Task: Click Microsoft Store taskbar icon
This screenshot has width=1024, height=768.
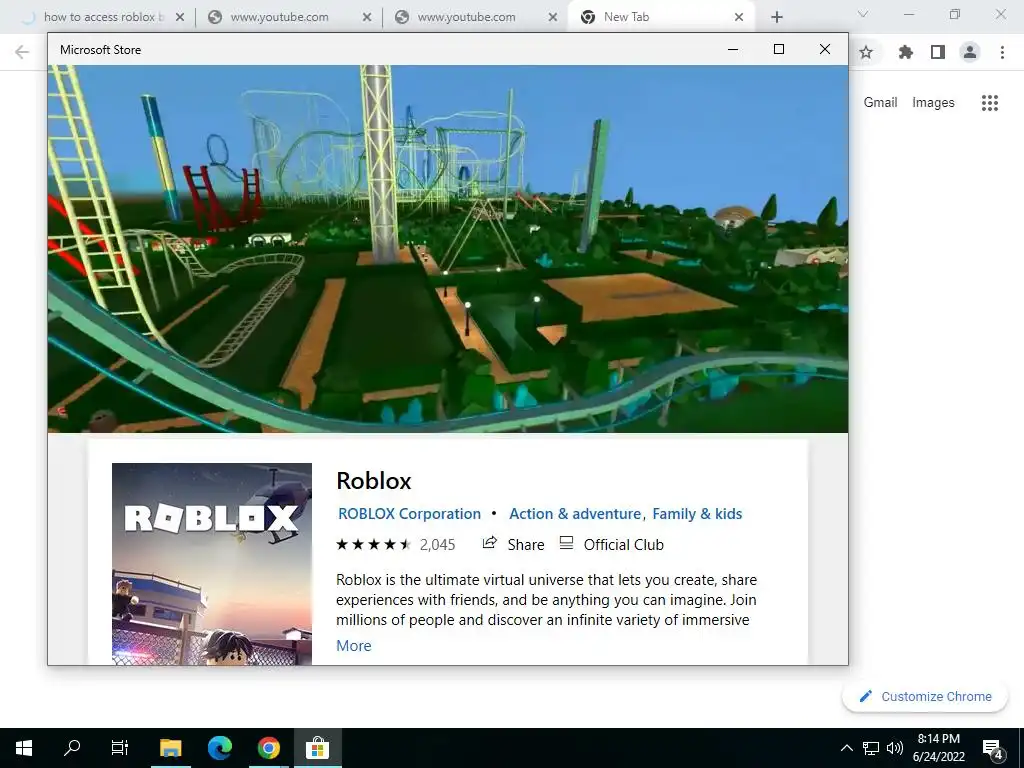Action: point(317,748)
